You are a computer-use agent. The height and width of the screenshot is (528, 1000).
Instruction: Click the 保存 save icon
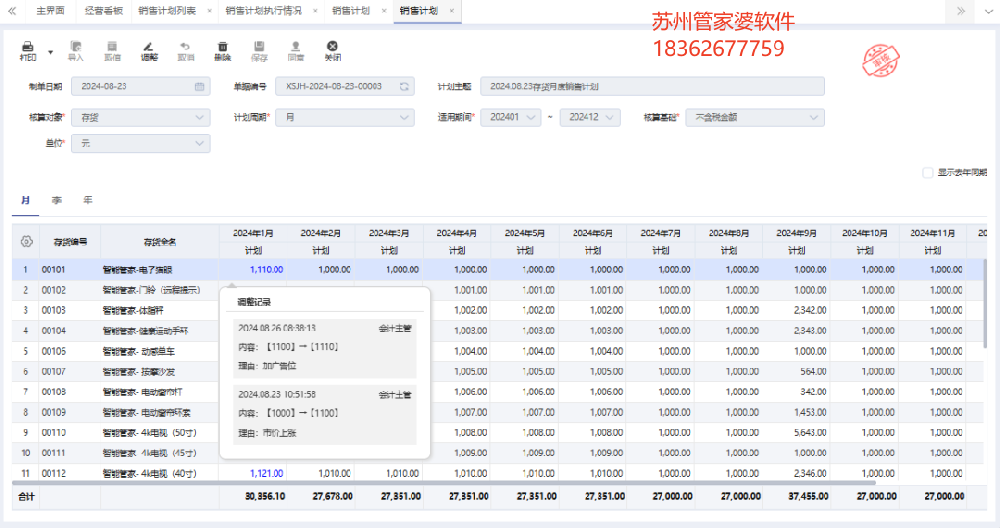tap(259, 47)
